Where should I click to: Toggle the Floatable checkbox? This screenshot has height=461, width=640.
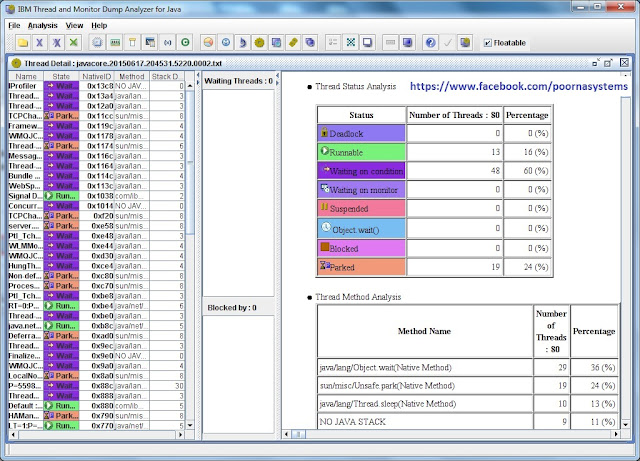[x=488, y=43]
